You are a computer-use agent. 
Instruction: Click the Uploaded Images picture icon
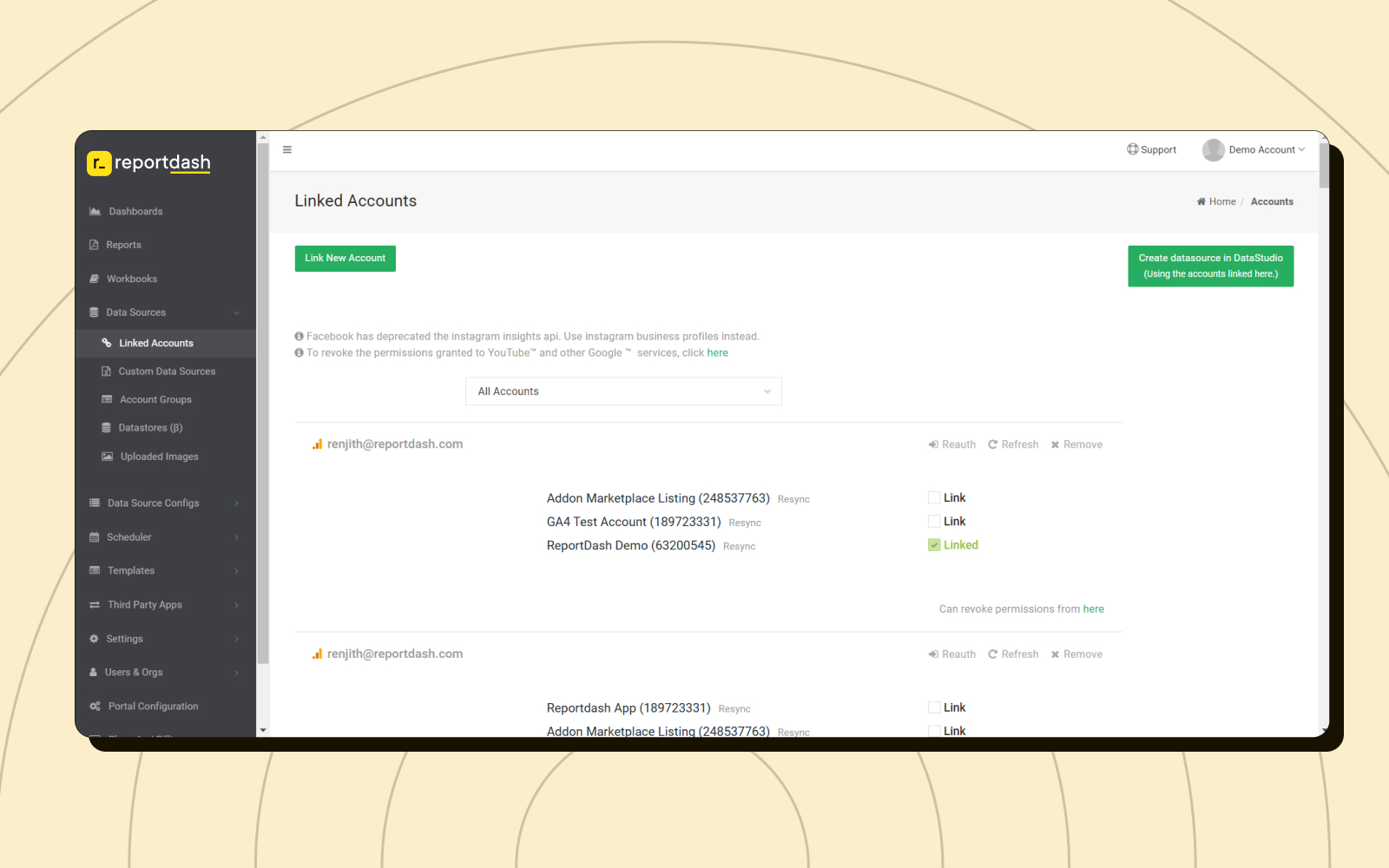point(107,457)
